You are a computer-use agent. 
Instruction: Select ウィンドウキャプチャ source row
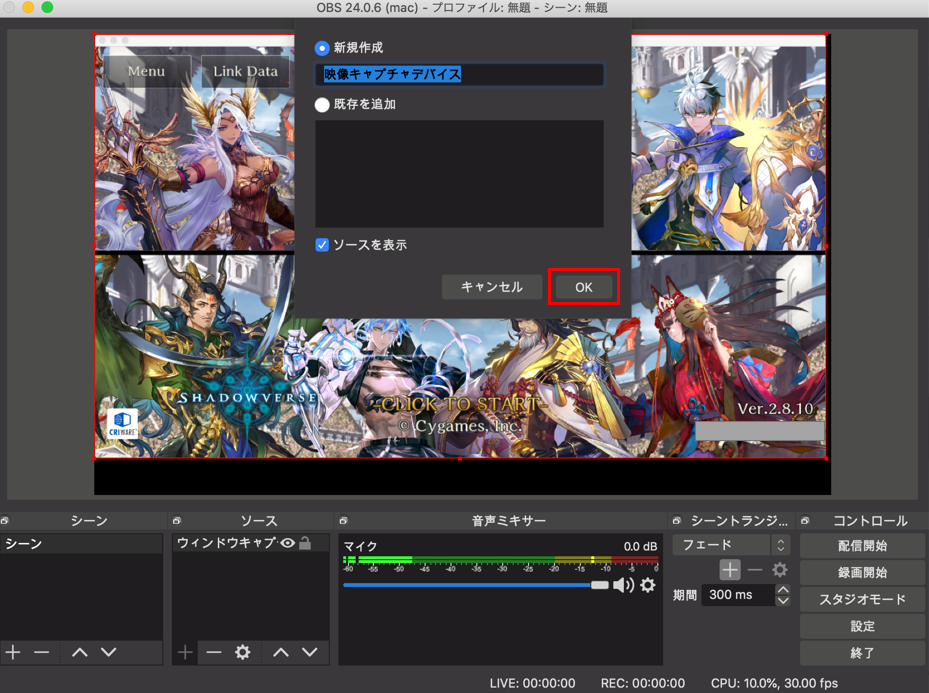(251, 543)
